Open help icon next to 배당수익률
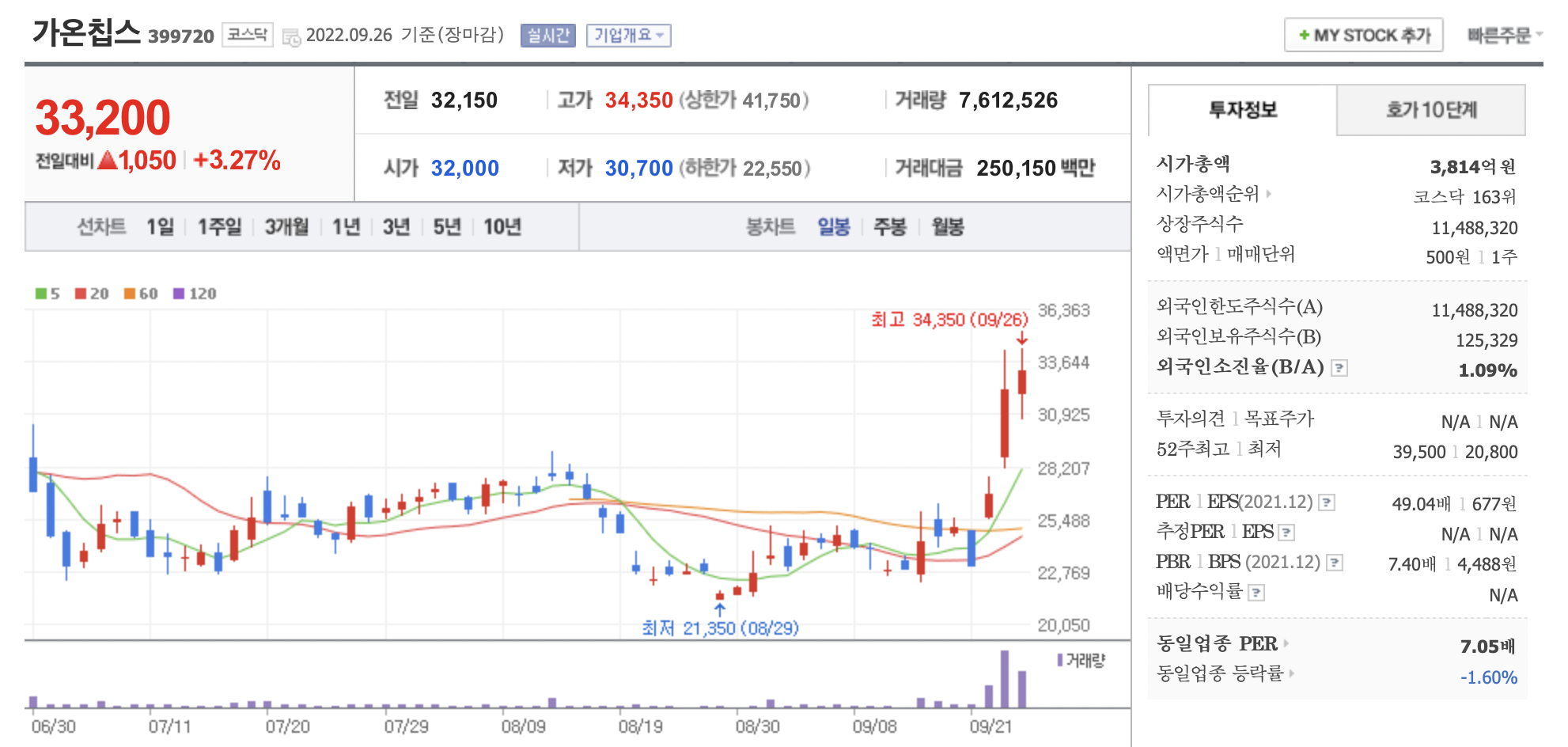Screen dimensions: 1568x747 point(1256,593)
